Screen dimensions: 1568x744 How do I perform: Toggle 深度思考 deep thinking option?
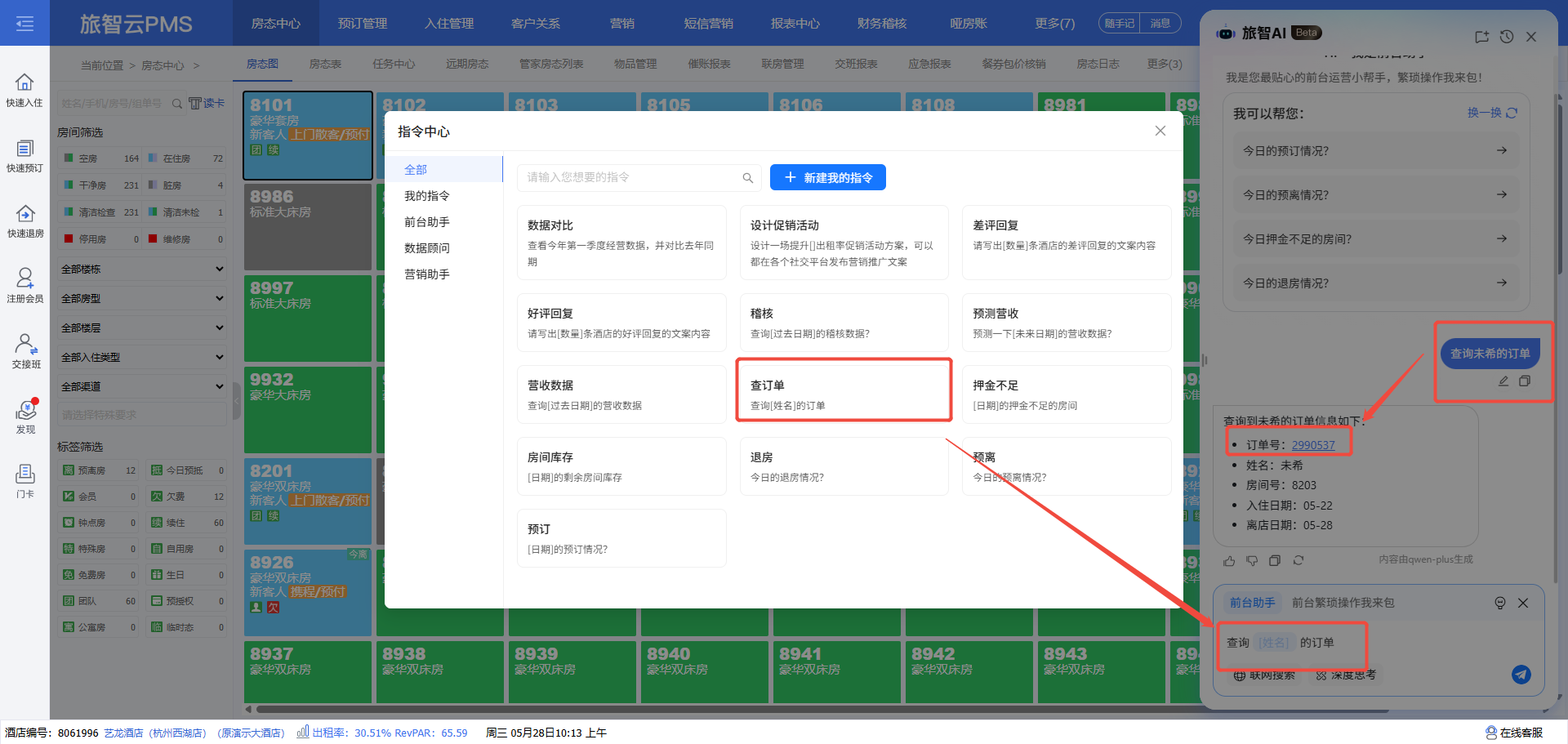pos(1346,675)
